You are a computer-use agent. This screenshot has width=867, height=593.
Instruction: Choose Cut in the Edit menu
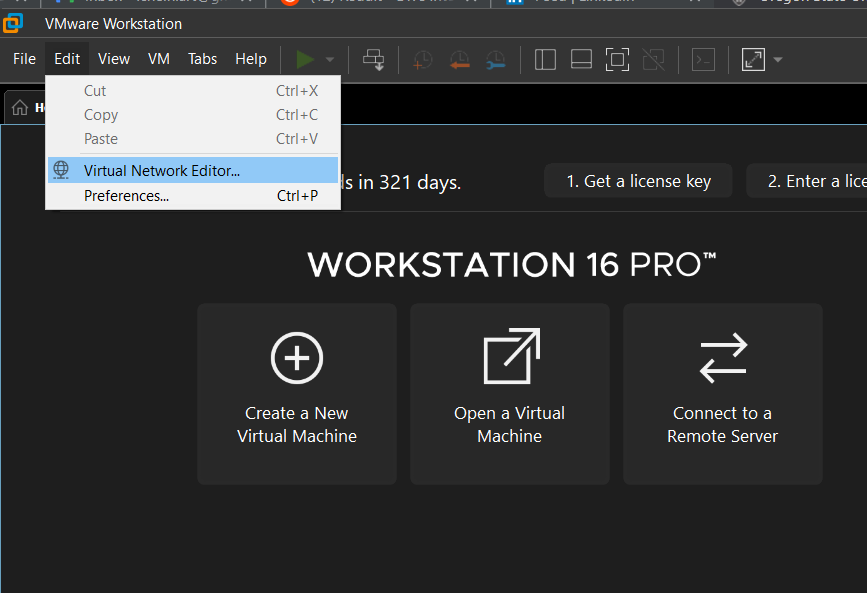[x=192, y=91]
